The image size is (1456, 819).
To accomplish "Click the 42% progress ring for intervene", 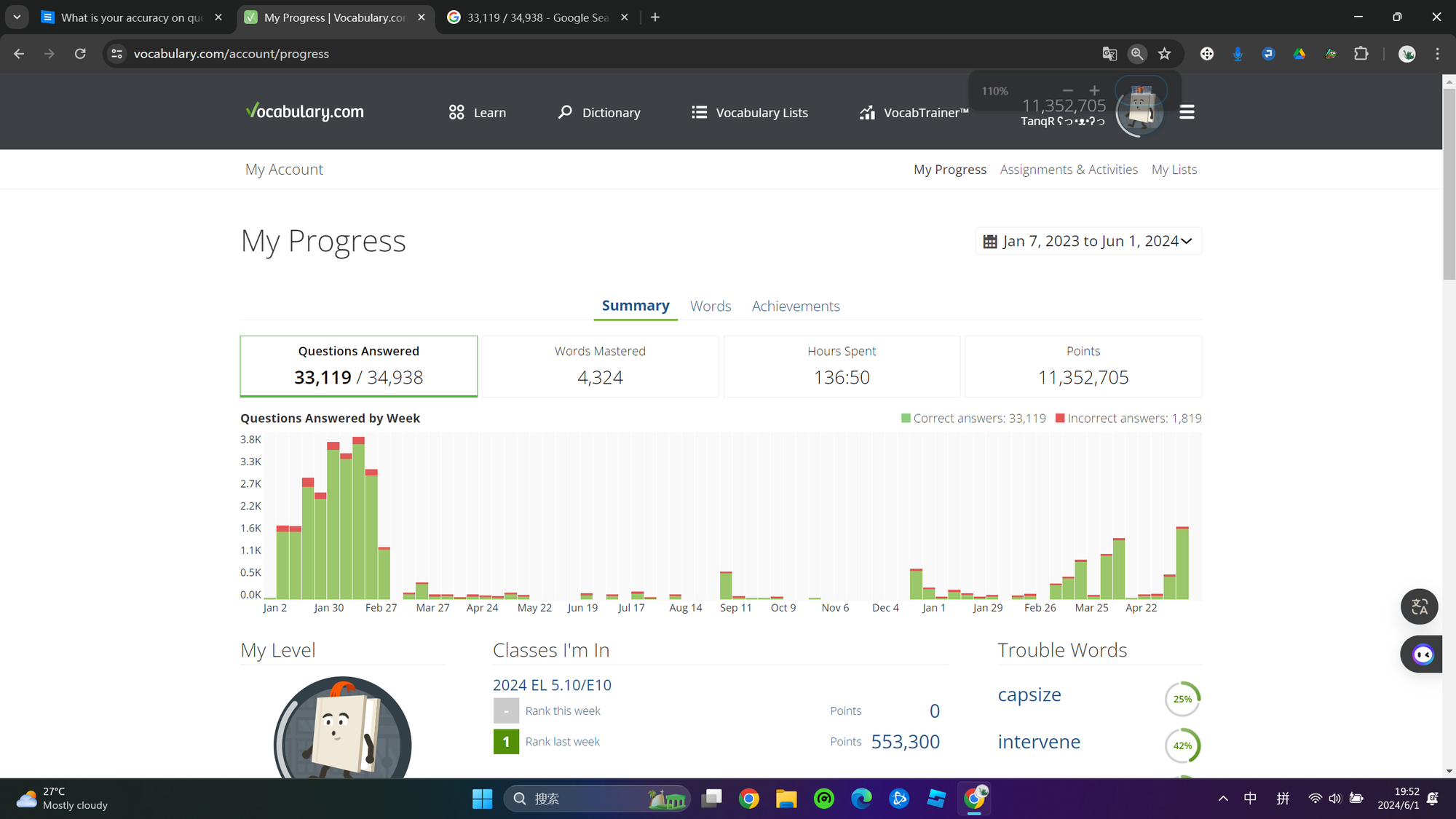I will (x=1182, y=745).
